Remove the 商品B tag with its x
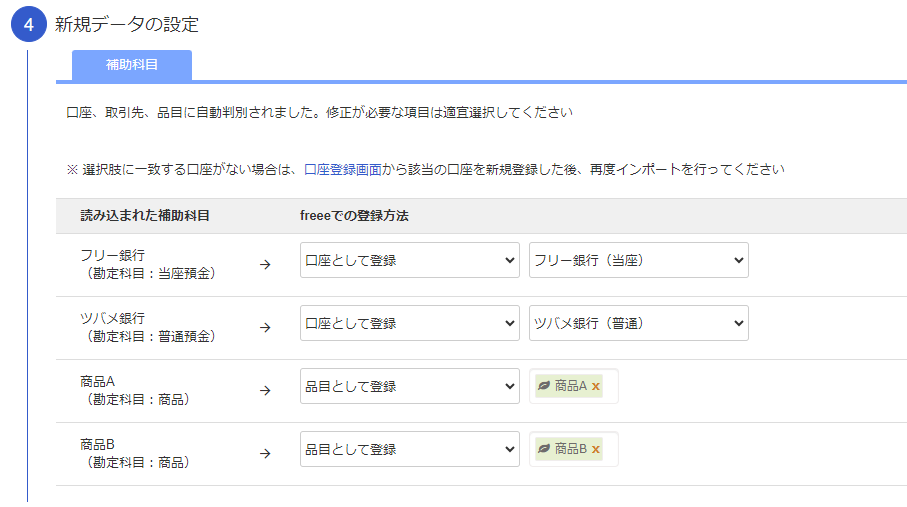Screen dimensions: 907x507 [596, 449]
